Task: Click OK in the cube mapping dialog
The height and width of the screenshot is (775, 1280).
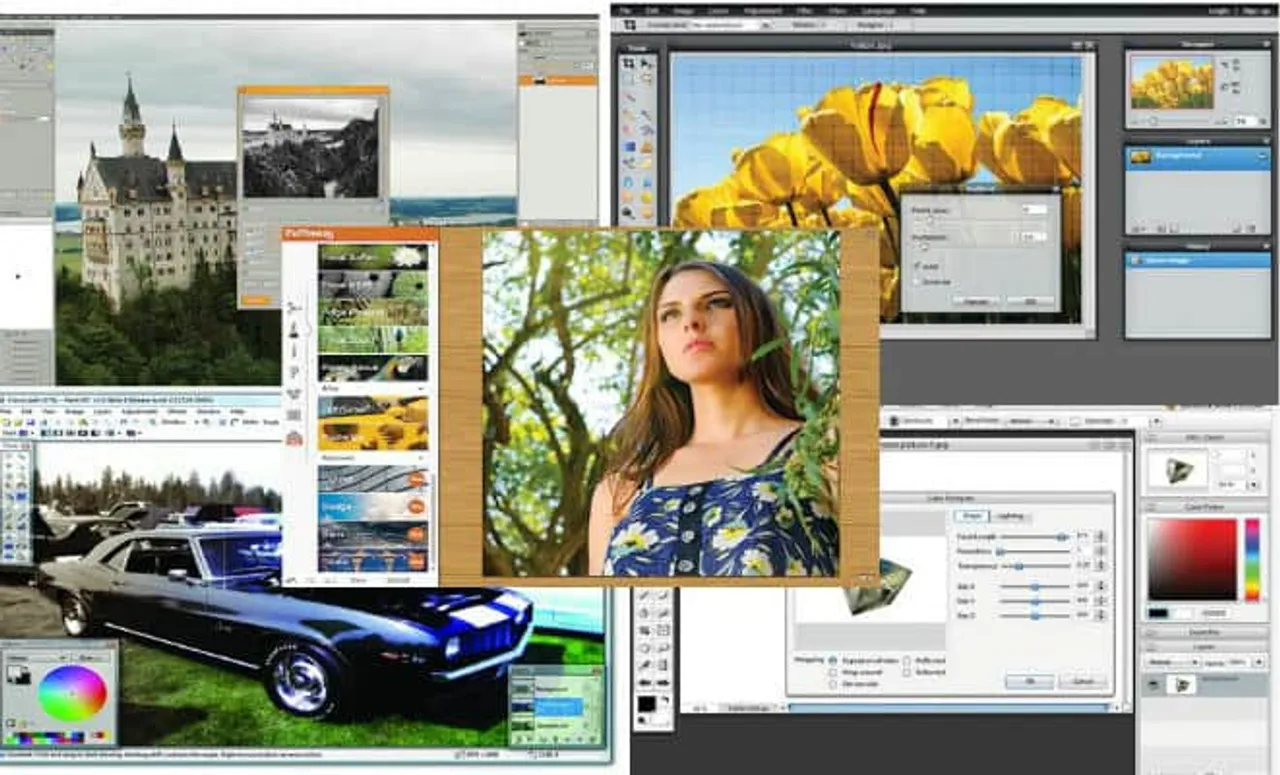Action: (x=1029, y=681)
